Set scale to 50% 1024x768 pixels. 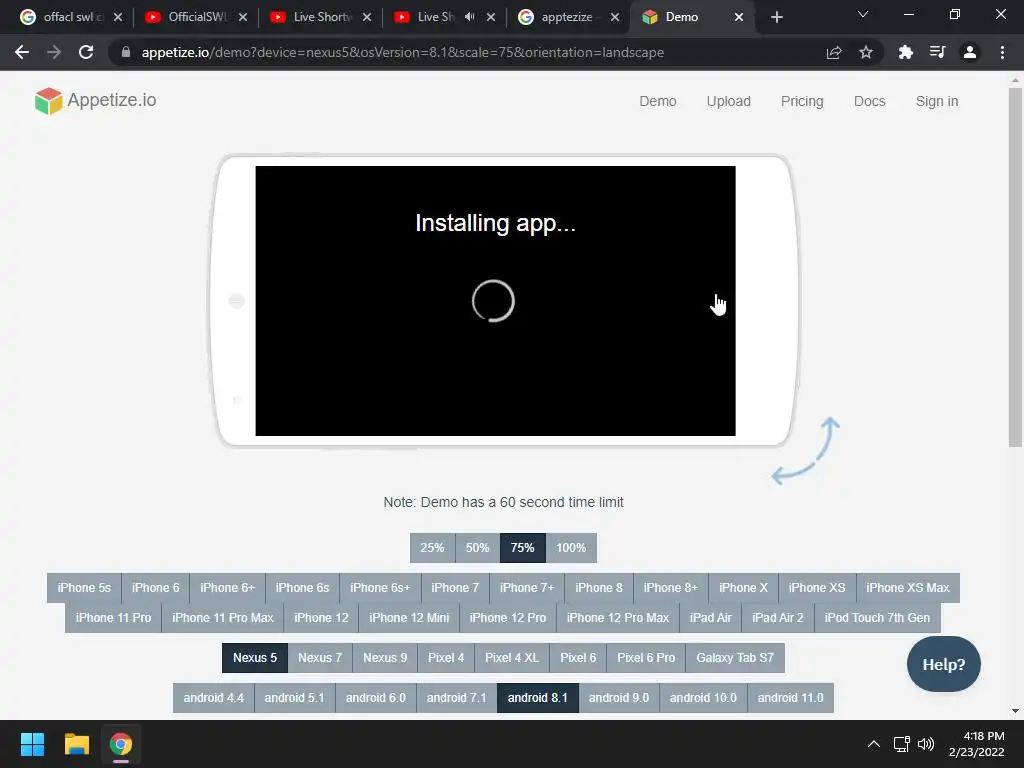[477, 548]
